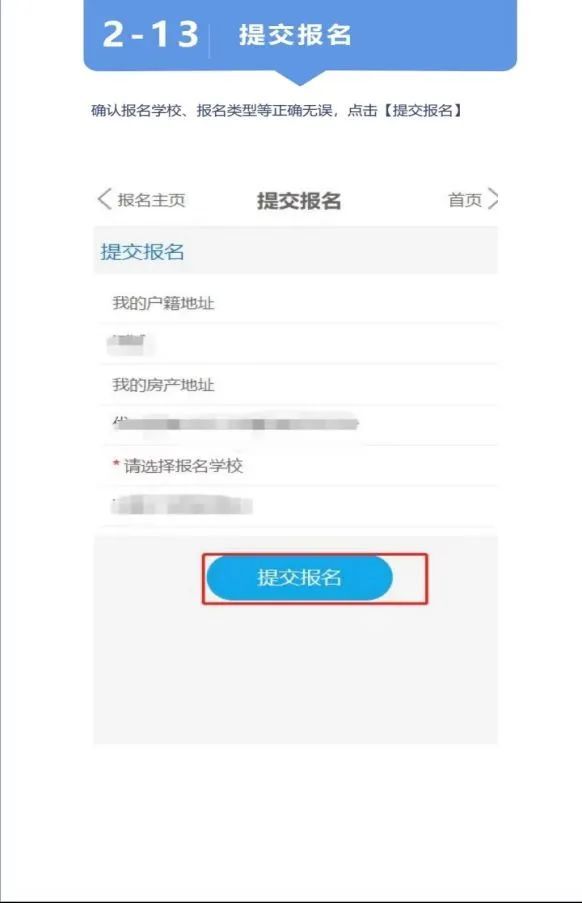Select the blurred 房产地址 value field

(299, 425)
